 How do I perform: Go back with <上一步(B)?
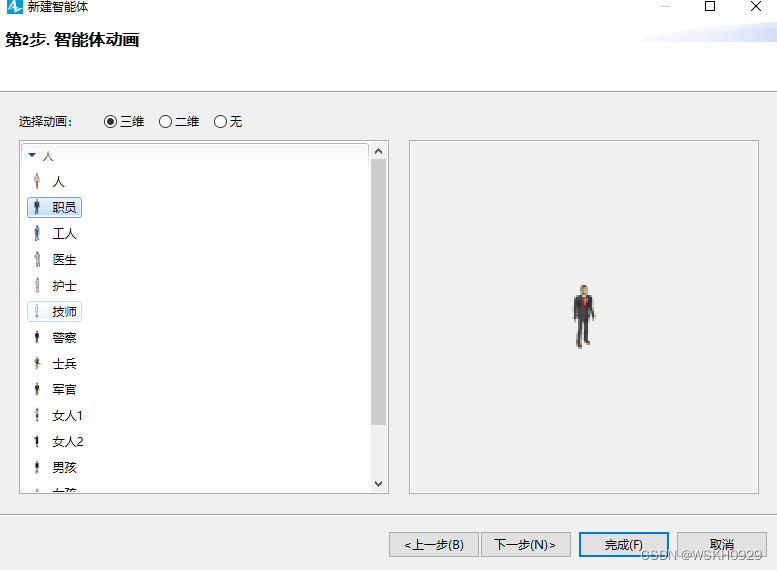[x=434, y=545]
